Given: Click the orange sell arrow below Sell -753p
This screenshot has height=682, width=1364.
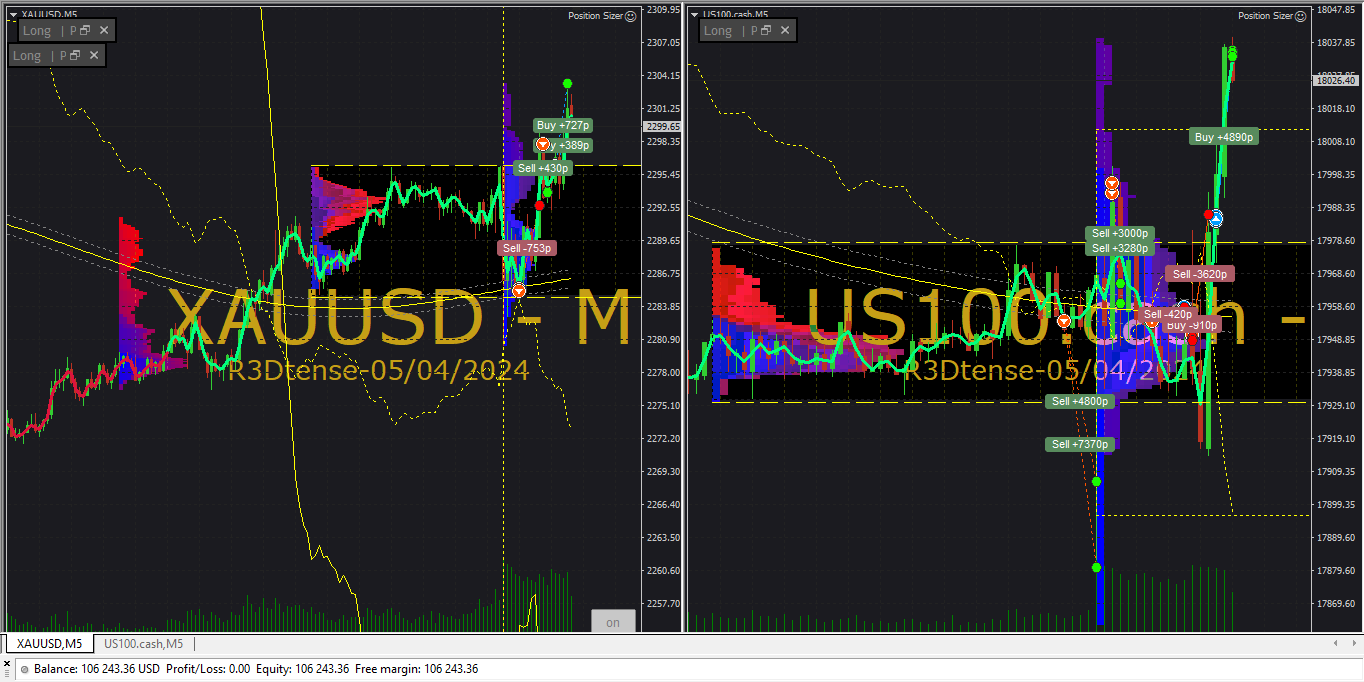Looking at the screenshot, I should (519, 290).
